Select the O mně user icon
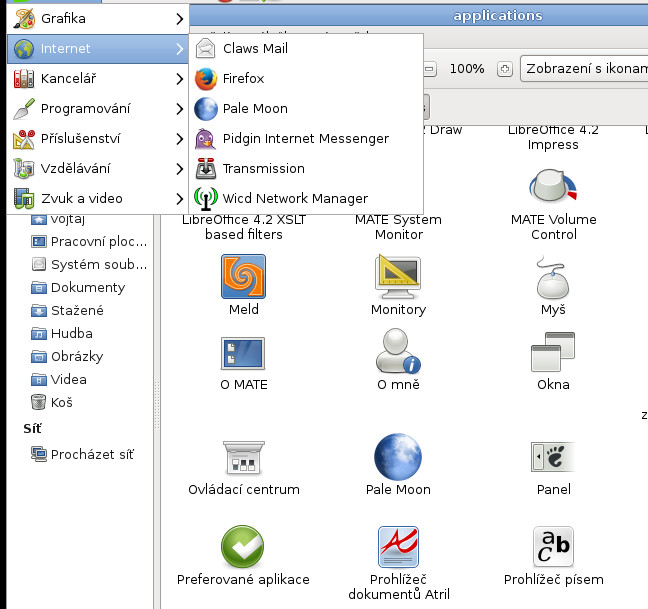 [x=398, y=351]
